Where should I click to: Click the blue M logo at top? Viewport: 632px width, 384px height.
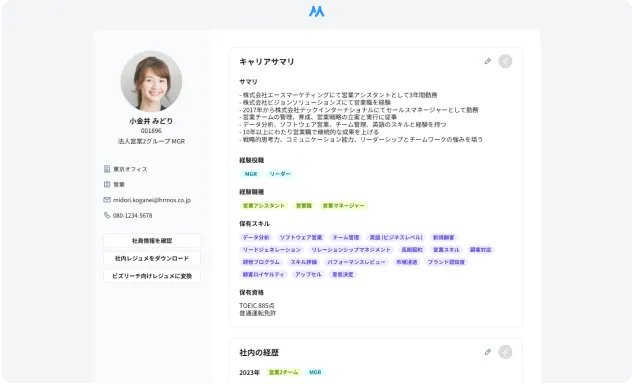click(316, 11)
